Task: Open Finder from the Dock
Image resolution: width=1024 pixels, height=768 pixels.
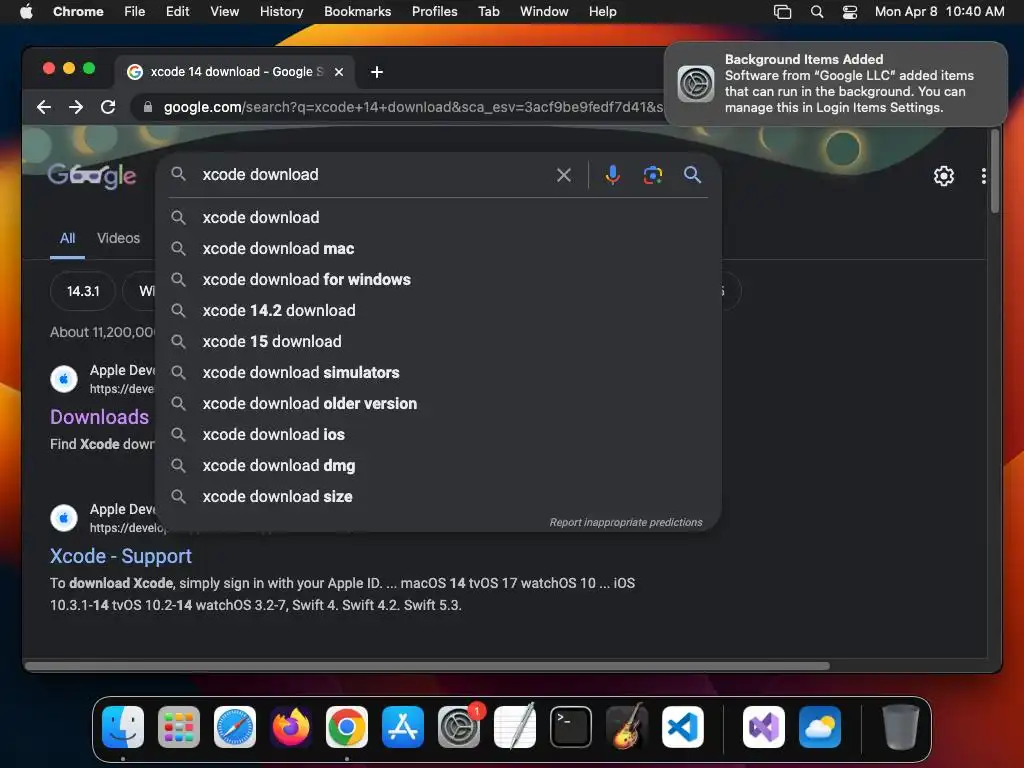Action: click(x=123, y=727)
